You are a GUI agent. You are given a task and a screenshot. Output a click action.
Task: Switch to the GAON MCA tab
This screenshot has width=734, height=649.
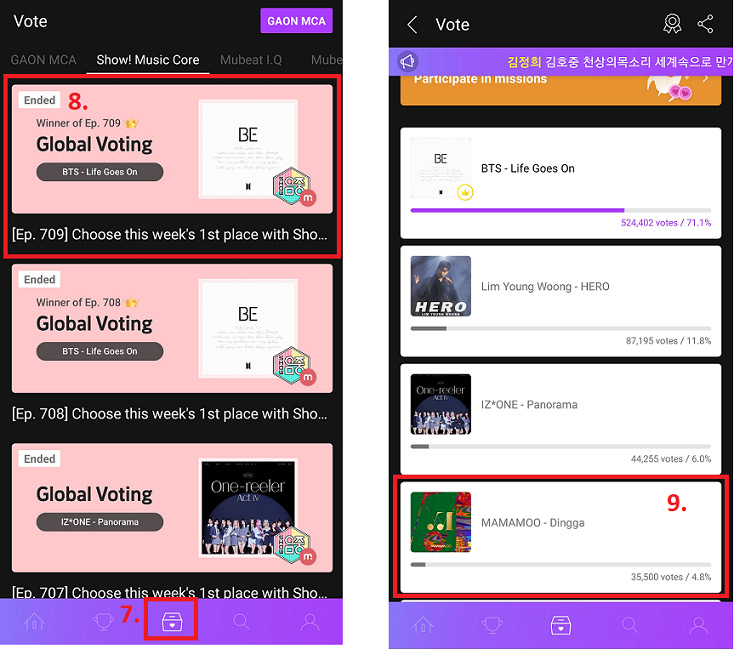pos(43,60)
